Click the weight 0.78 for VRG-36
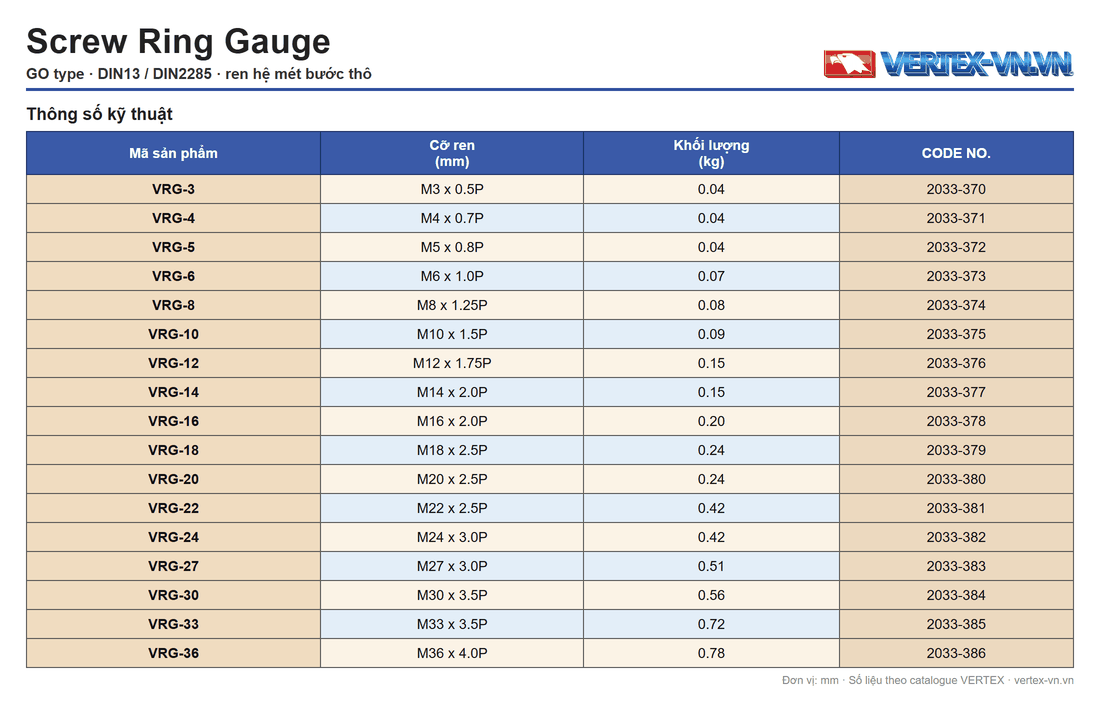The height and width of the screenshot is (705, 1100). 711,653
